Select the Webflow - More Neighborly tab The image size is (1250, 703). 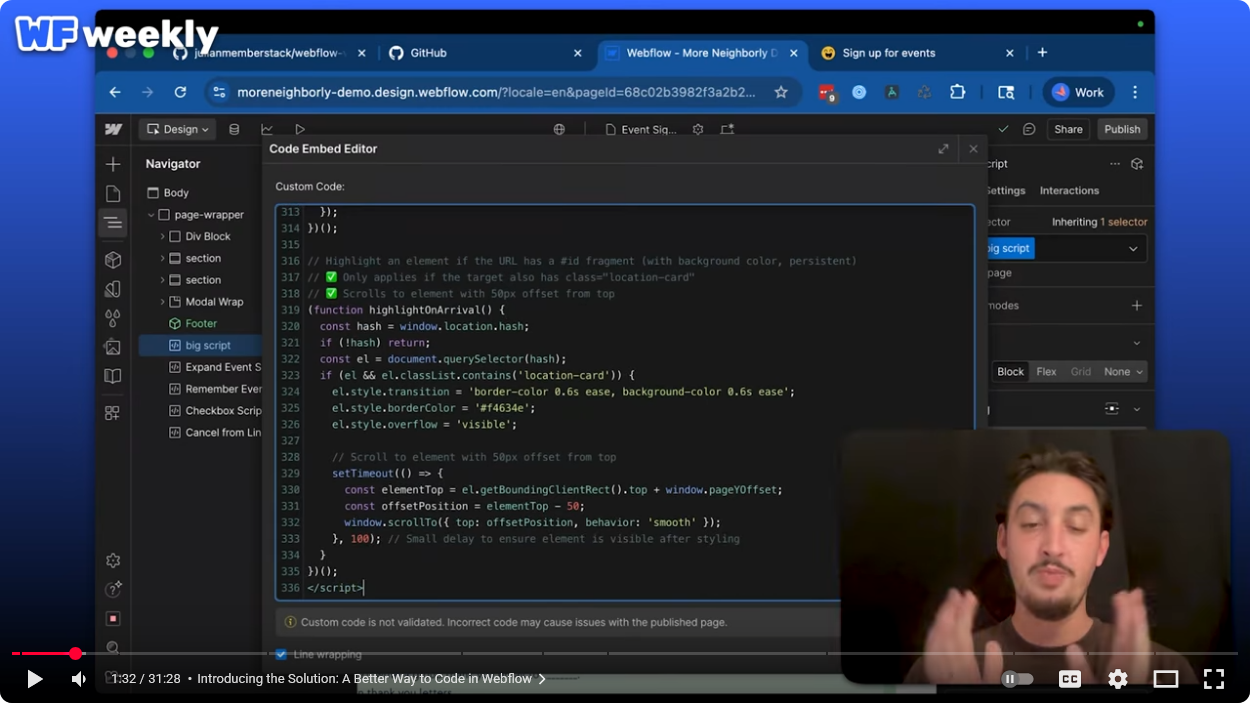[x=700, y=53]
